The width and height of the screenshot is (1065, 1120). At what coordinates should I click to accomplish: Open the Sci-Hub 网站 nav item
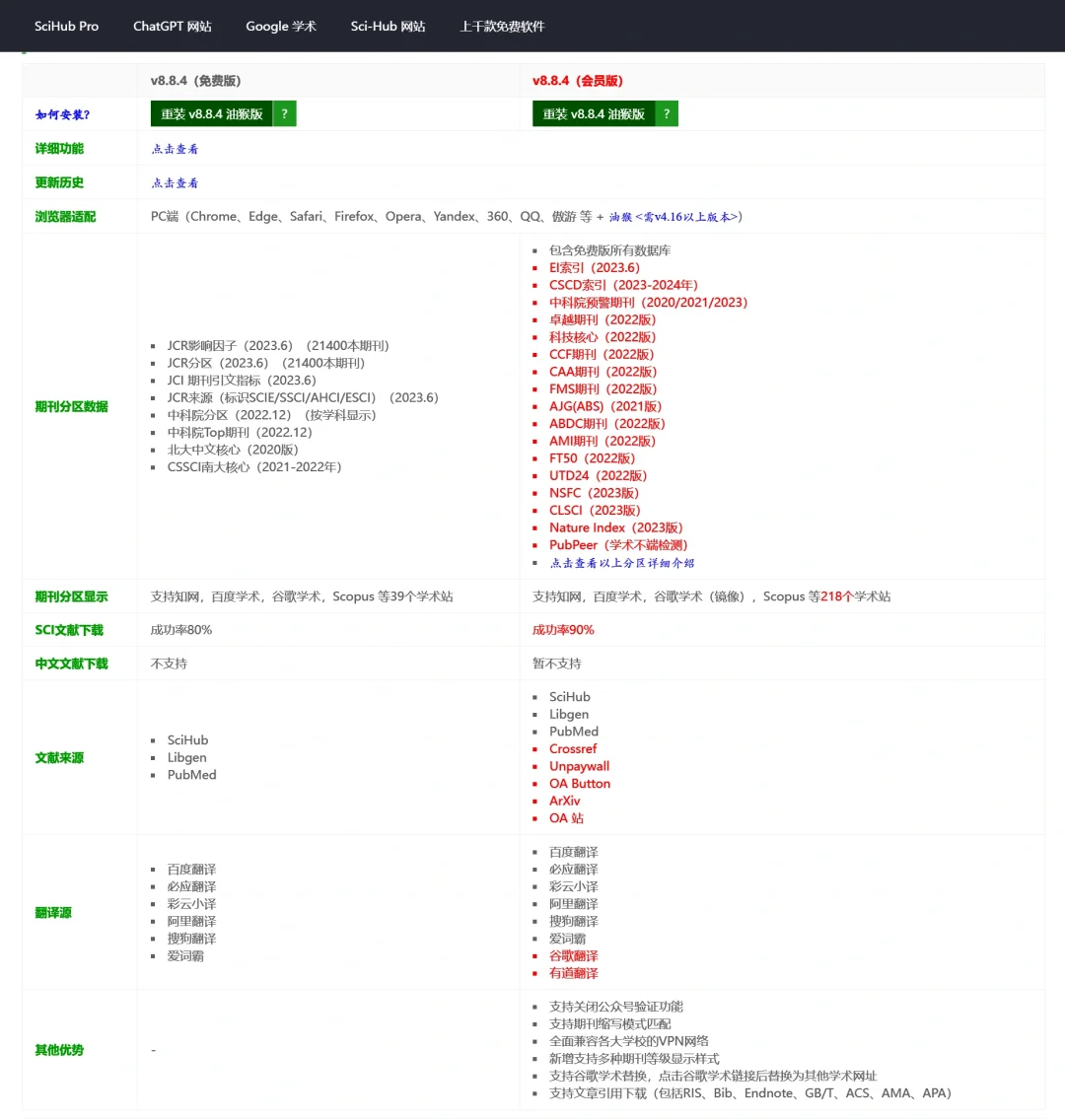tap(388, 27)
